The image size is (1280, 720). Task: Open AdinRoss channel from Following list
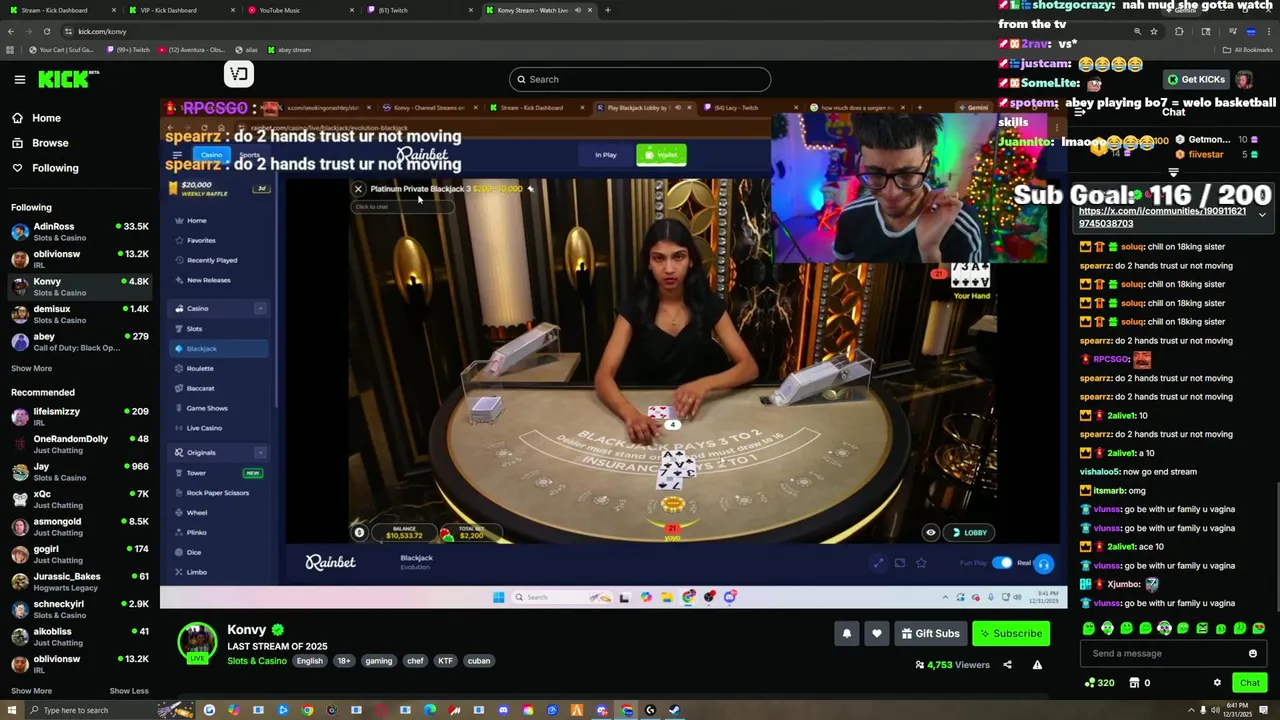[x=80, y=232]
